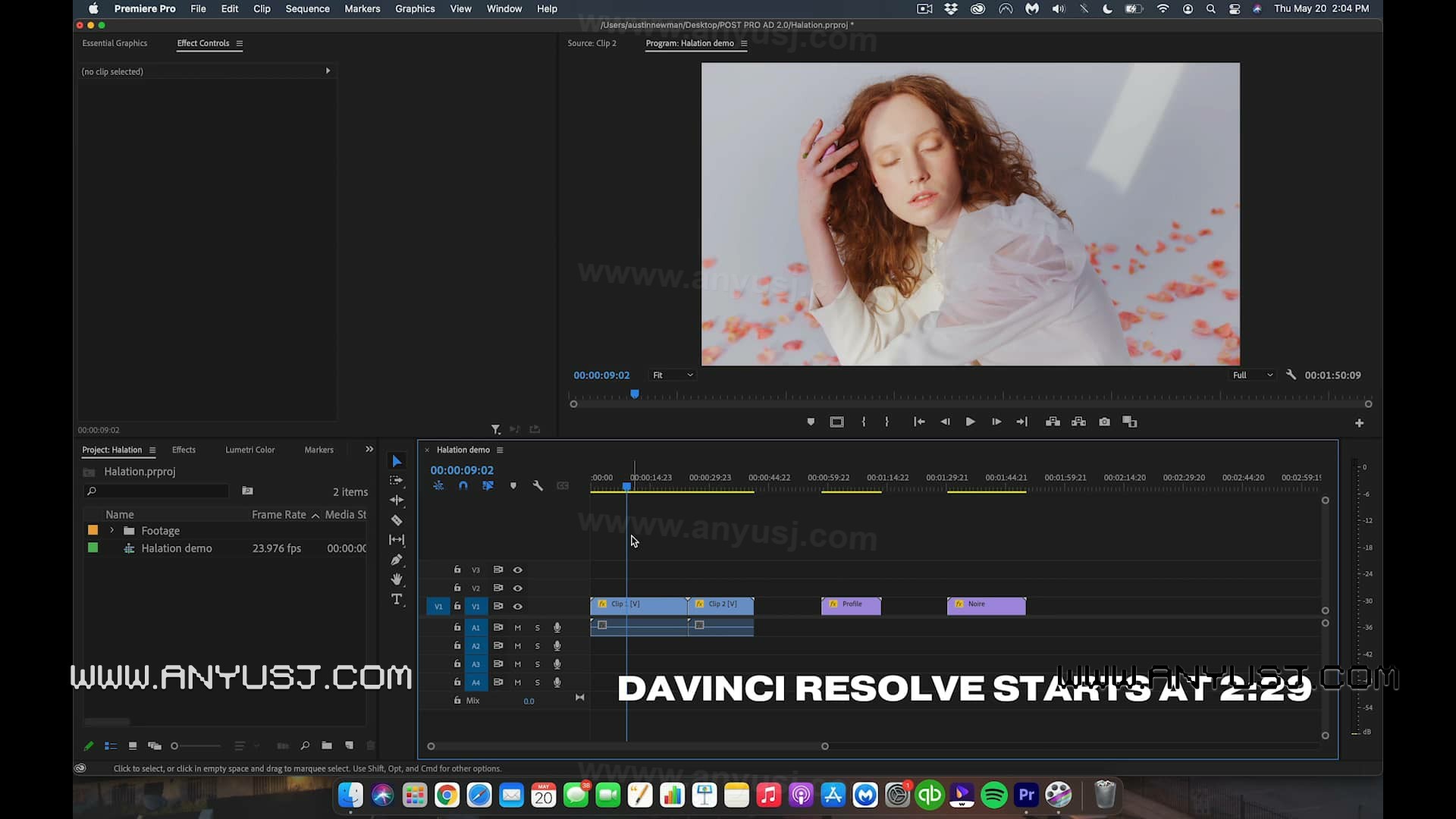Step back one frame
The width and height of the screenshot is (1456, 819).
[945, 422]
